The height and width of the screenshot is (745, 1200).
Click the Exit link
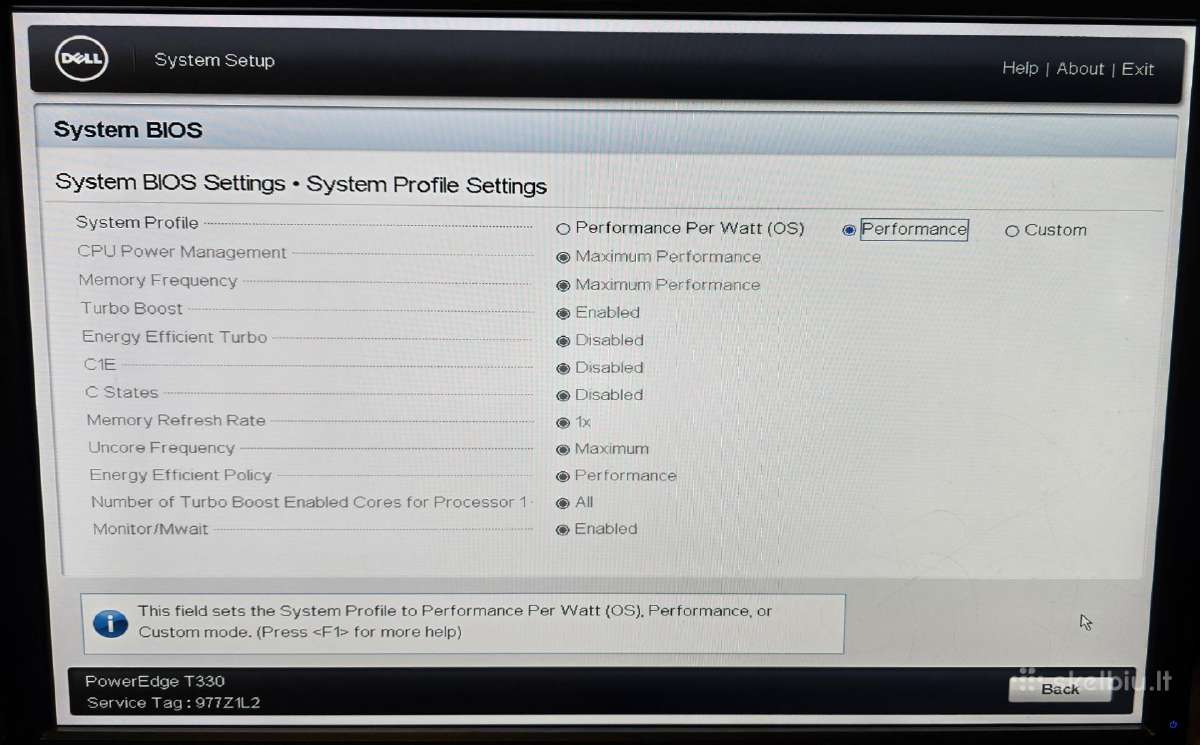[1138, 69]
